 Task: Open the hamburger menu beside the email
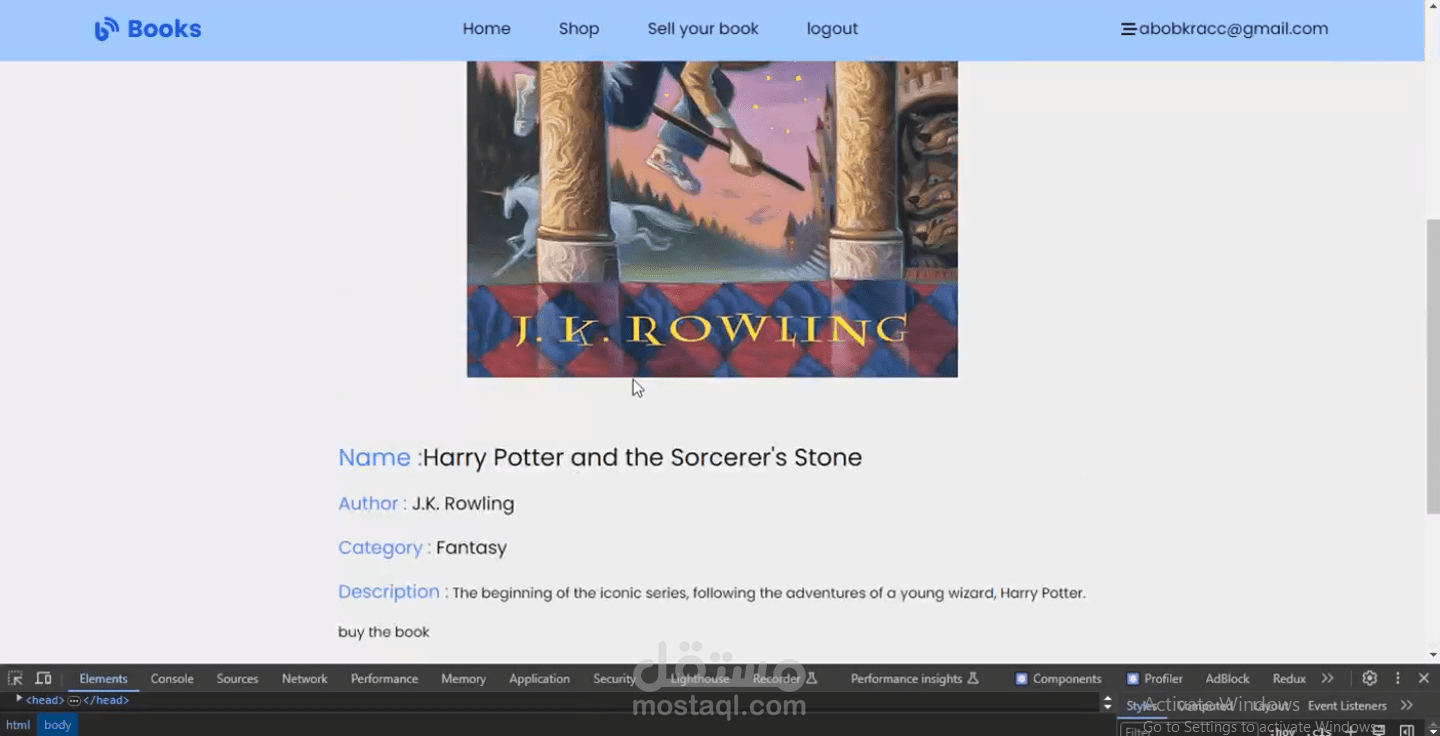[1128, 29]
